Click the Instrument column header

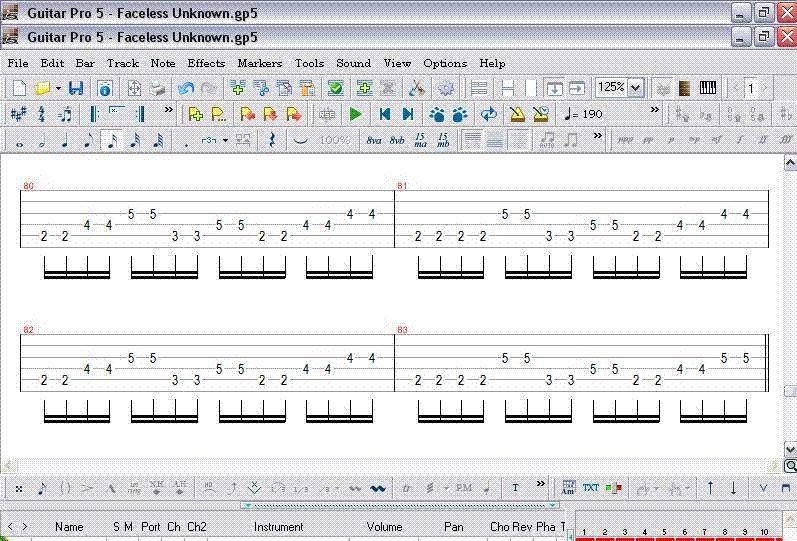click(278, 526)
